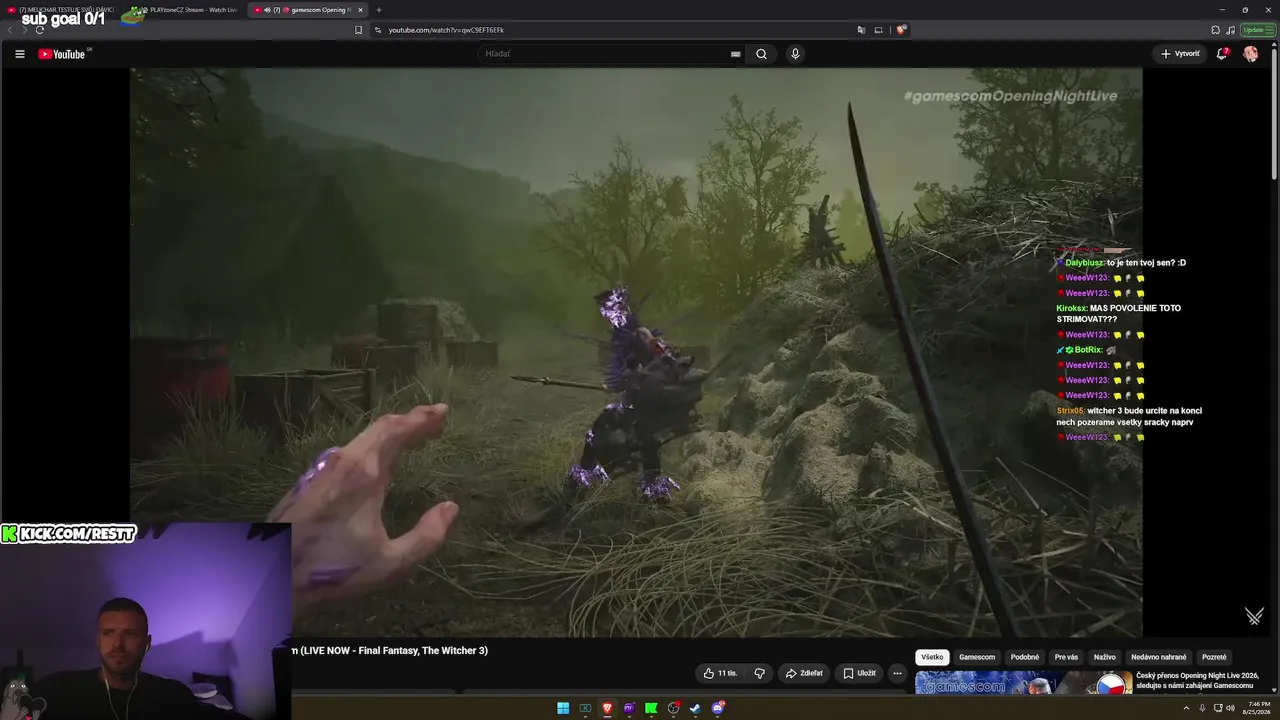The height and width of the screenshot is (720, 1280).
Task: Open the media control music note icon
Action: tap(1230, 30)
